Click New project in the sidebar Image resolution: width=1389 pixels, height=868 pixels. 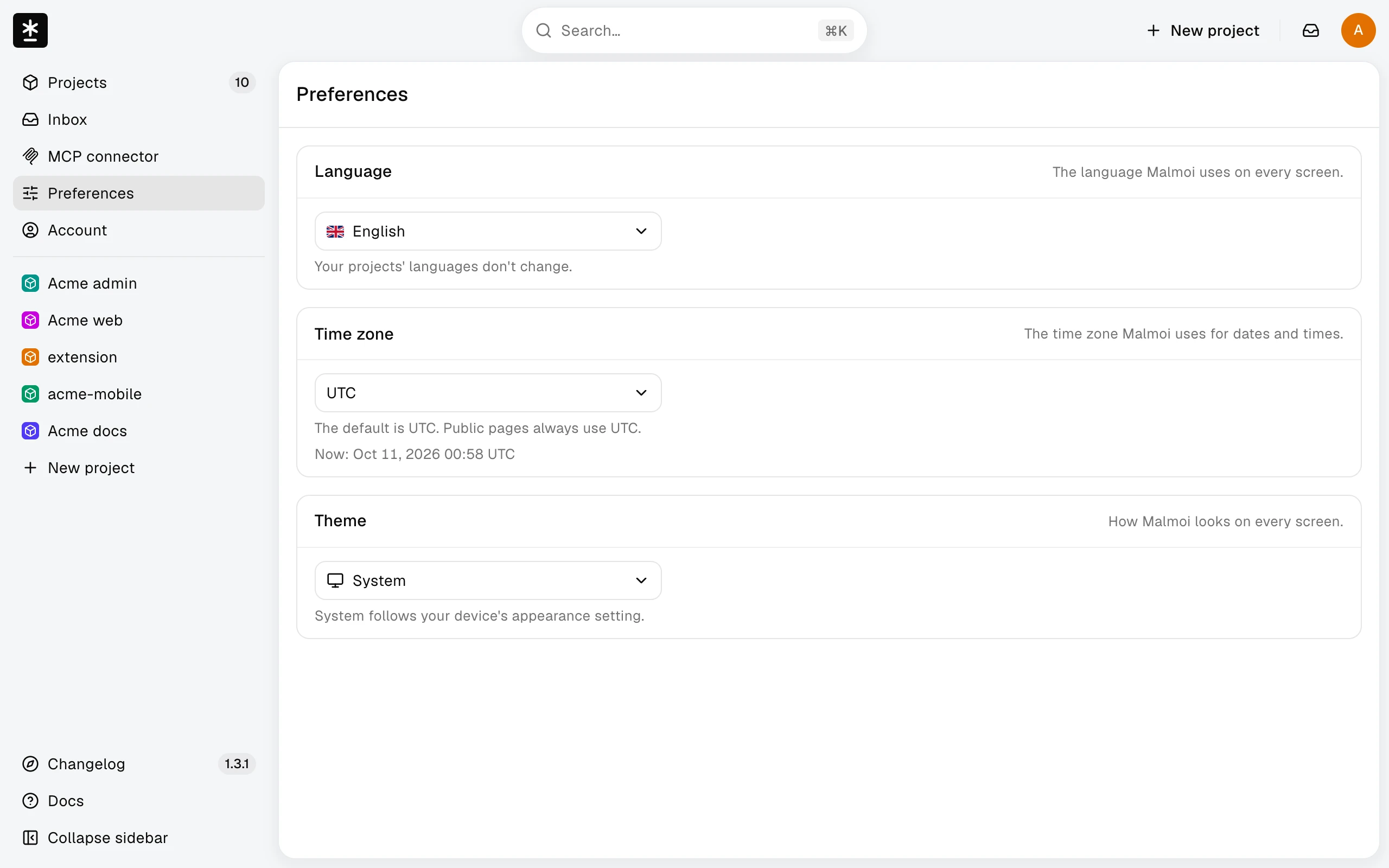click(x=139, y=468)
